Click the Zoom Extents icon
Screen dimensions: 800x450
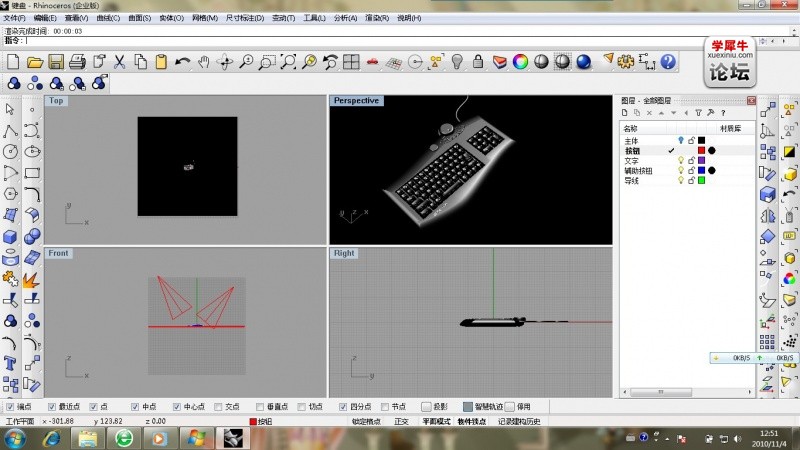pyautogui.click(x=288, y=62)
